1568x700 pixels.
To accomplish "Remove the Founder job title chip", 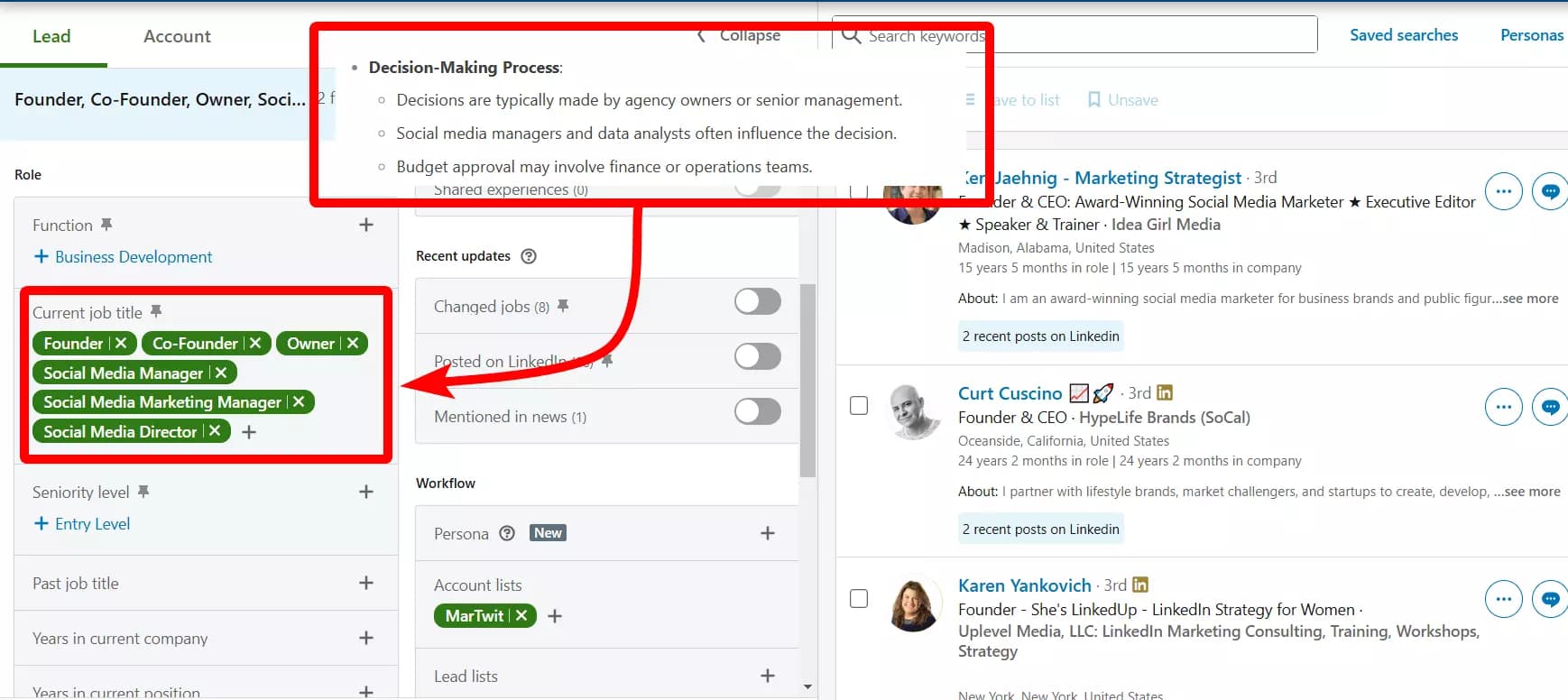I will pyautogui.click(x=121, y=344).
